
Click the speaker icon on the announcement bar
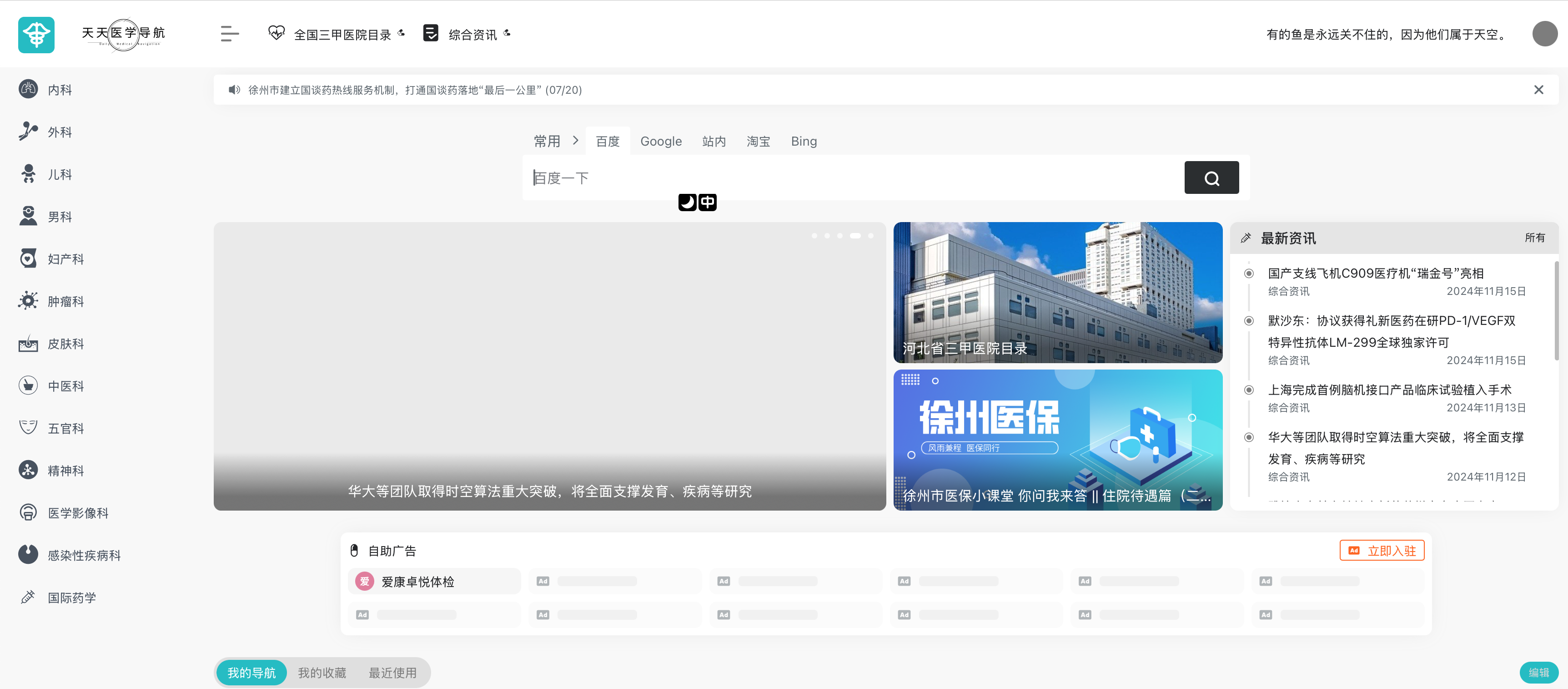point(234,90)
